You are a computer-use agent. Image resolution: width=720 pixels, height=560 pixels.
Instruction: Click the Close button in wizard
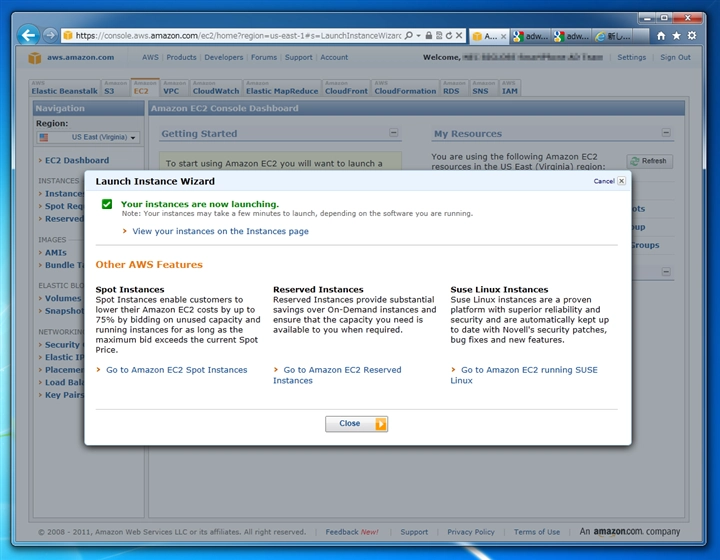356,424
